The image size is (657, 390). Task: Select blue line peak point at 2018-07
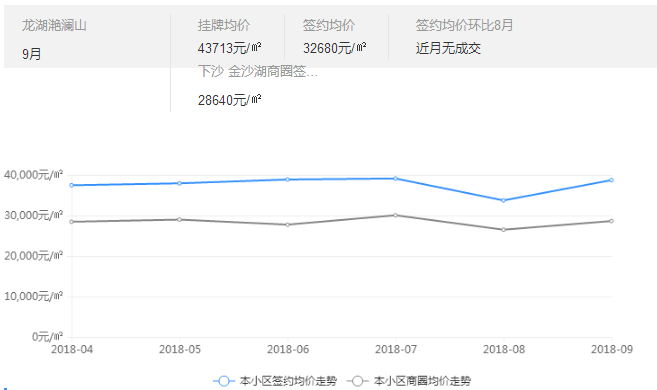pos(396,178)
